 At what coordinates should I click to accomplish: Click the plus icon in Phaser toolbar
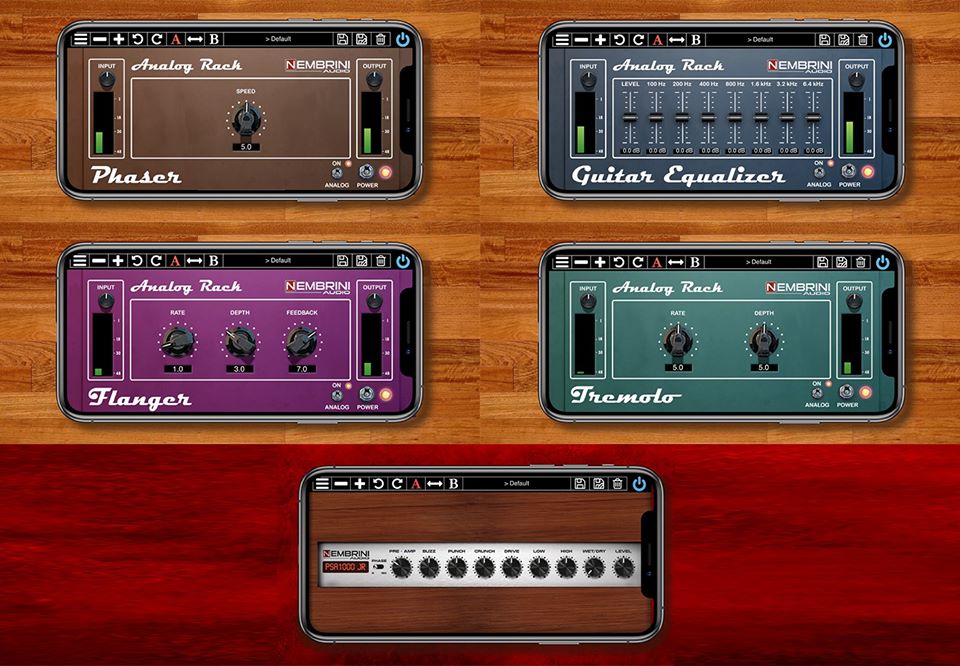click(x=119, y=39)
